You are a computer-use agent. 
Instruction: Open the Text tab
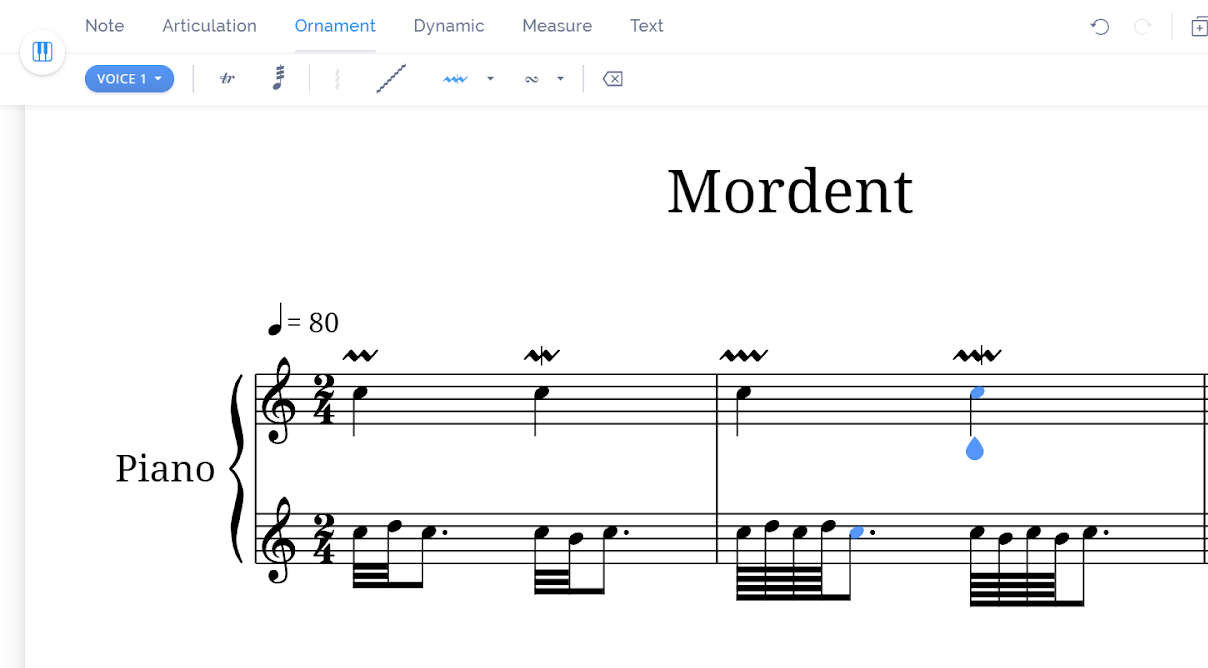(646, 26)
